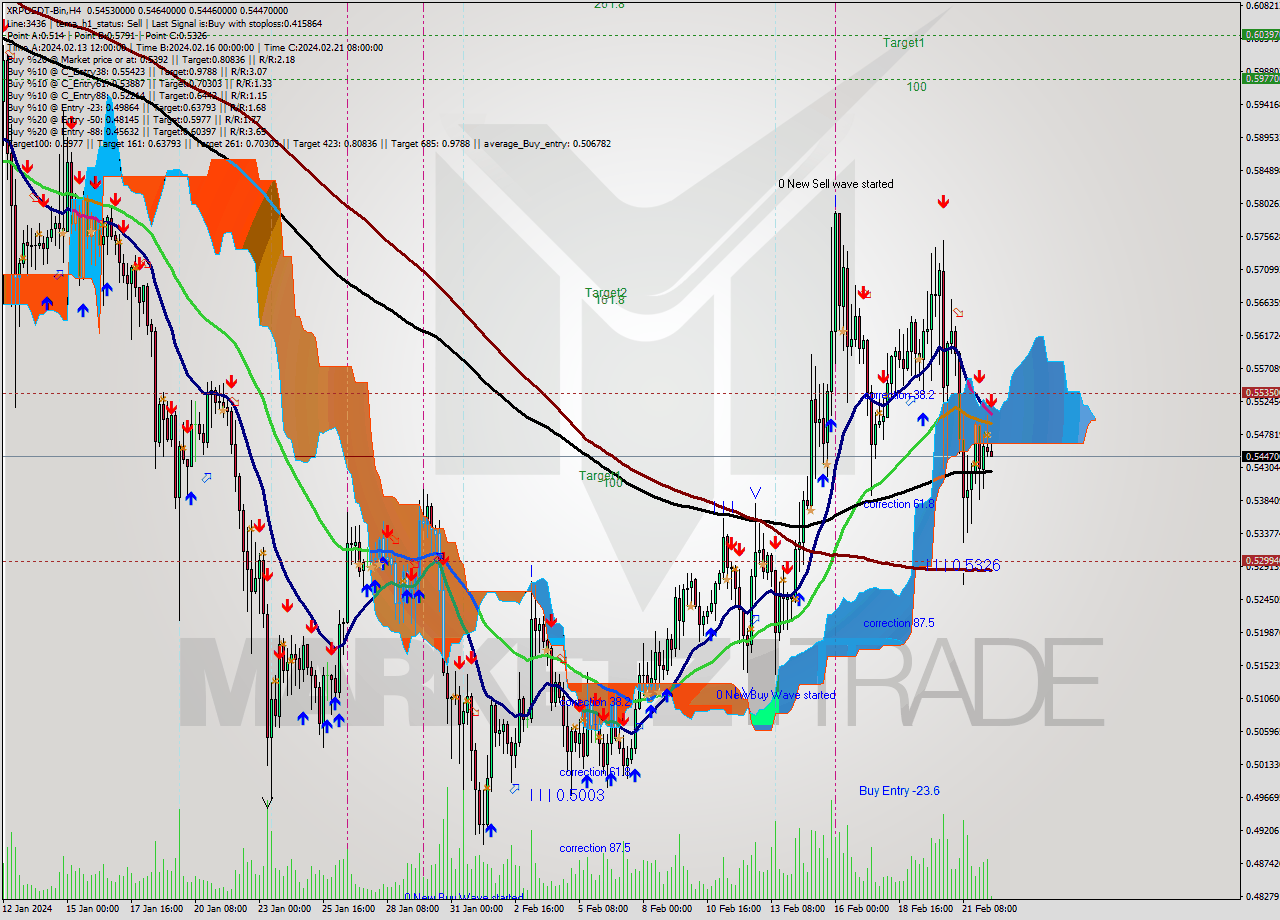1280x920 pixels.
Task: Click 'correction 61.8' label beside the black average
Action: click(899, 504)
